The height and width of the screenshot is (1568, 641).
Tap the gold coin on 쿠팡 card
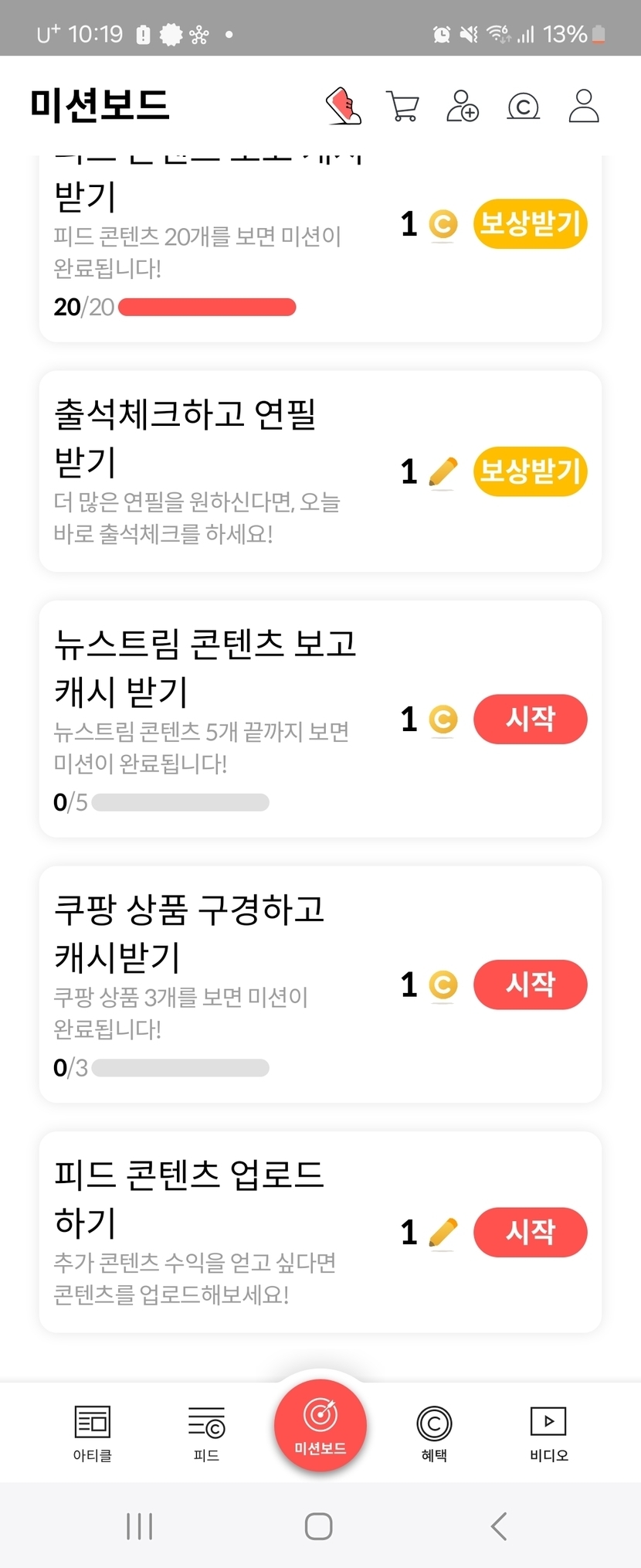click(443, 985)
